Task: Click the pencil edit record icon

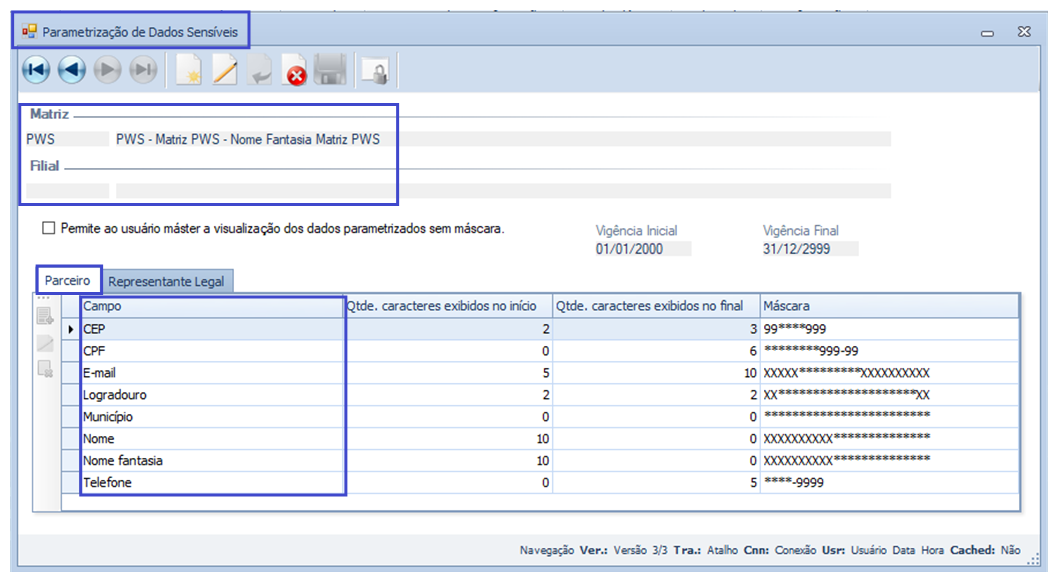Action: tap(224, 71)
